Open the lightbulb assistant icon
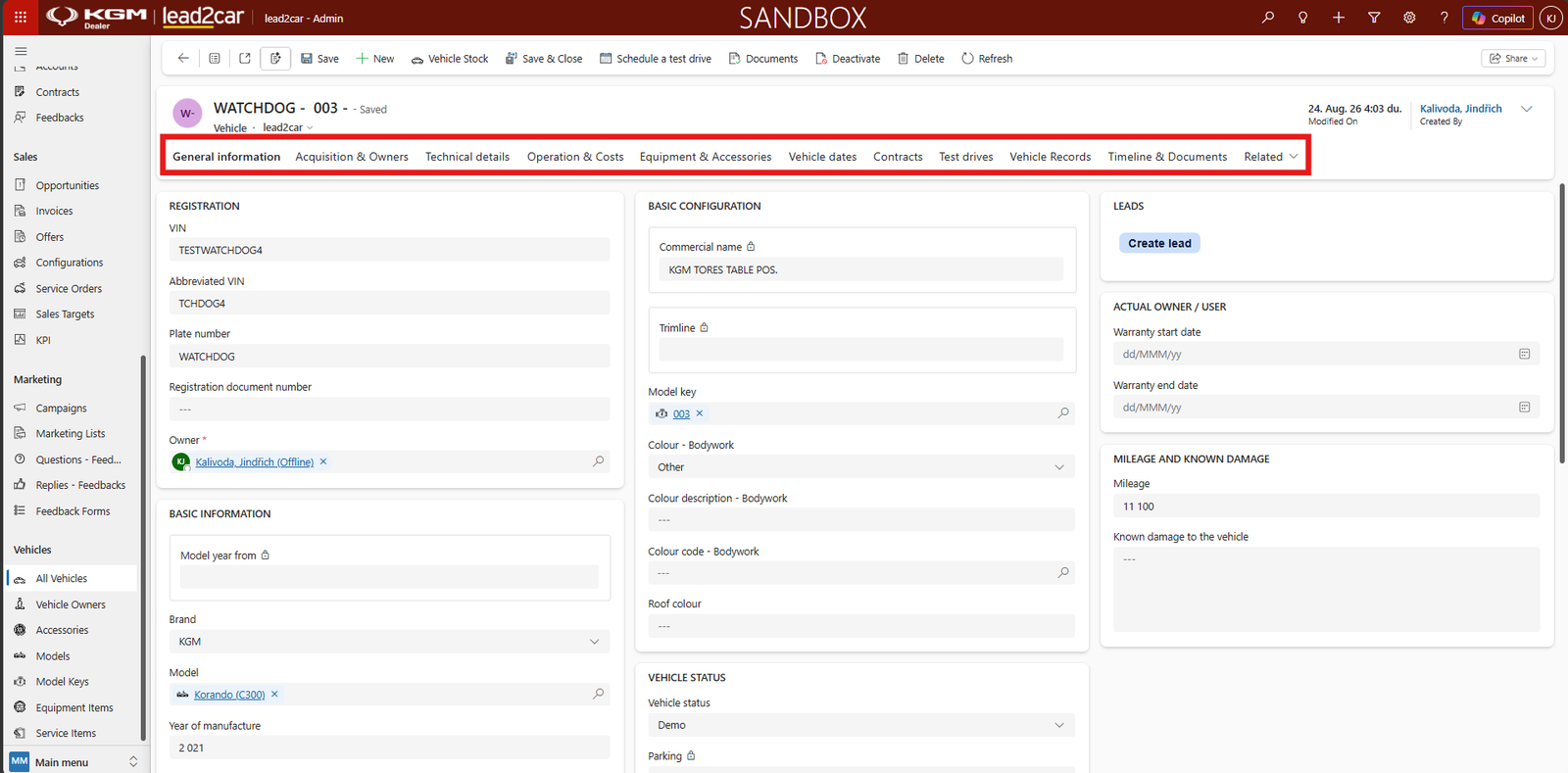The height and width of the screenshot is (773, 1568). [x=1303, y=18]
